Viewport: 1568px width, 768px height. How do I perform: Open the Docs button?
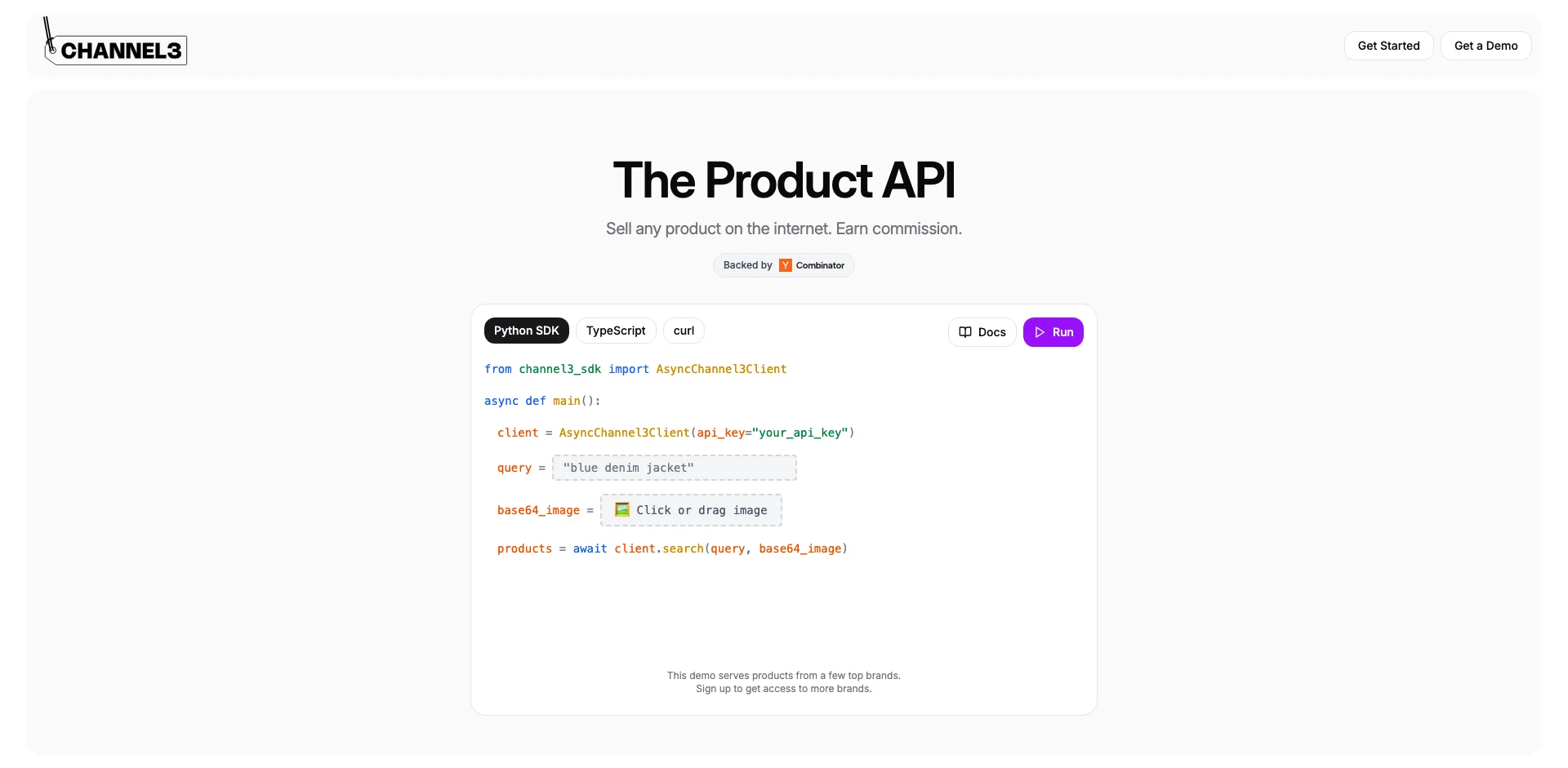(982, 332)
